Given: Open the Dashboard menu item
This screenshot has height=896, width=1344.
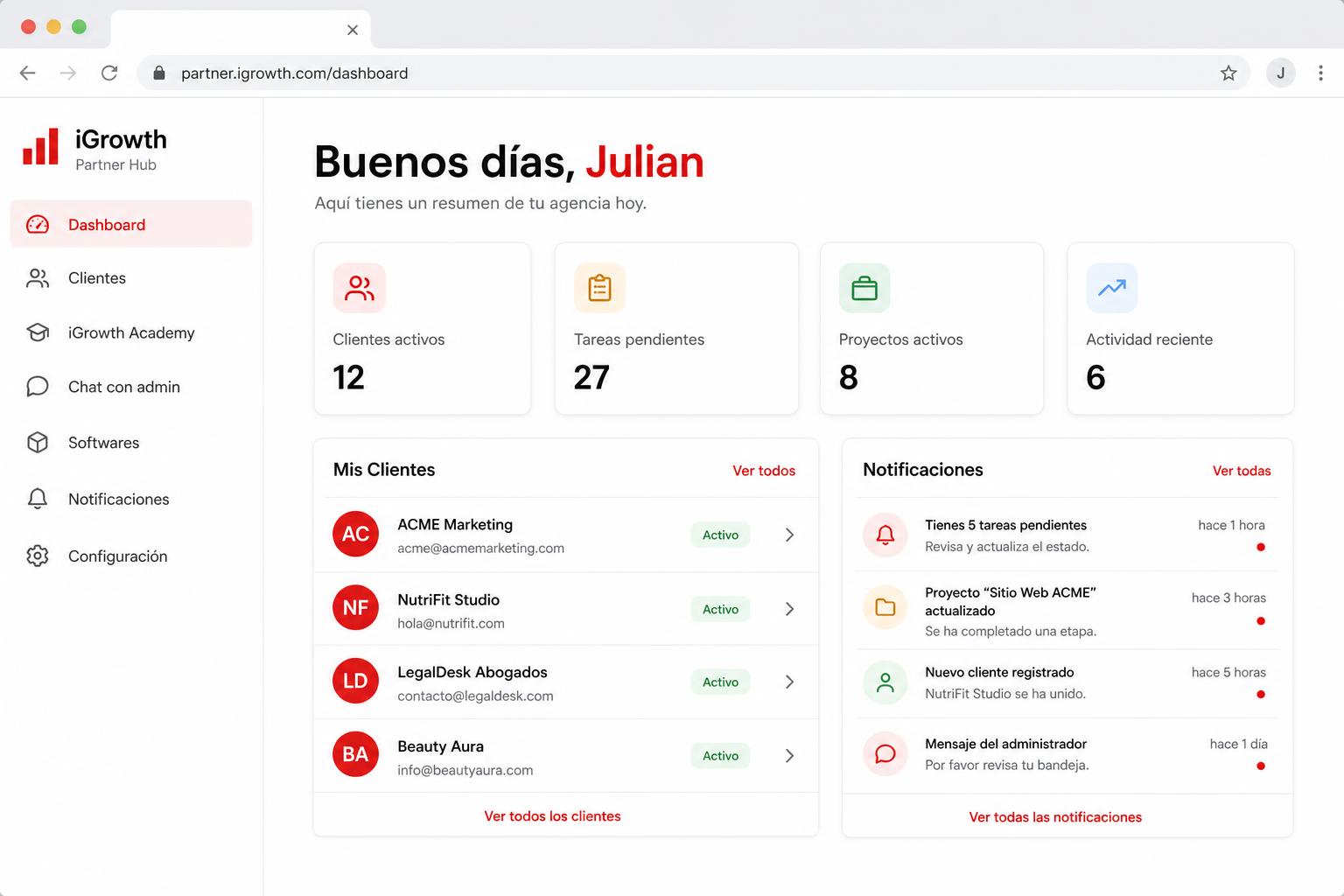Looking at the screenshot, I should [131, 225].
